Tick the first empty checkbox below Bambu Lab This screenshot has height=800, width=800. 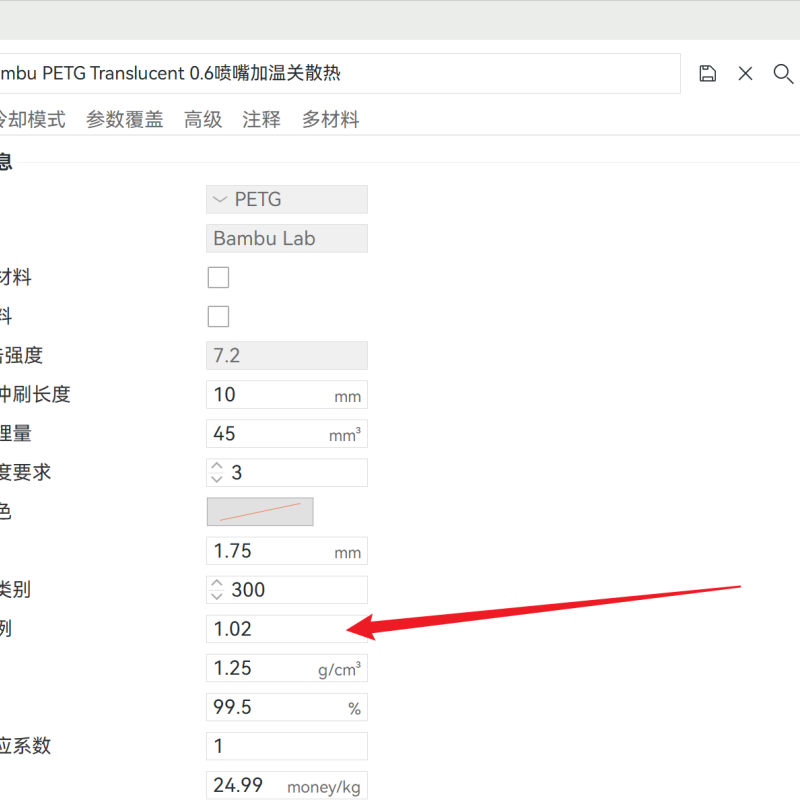click(218, 278)
